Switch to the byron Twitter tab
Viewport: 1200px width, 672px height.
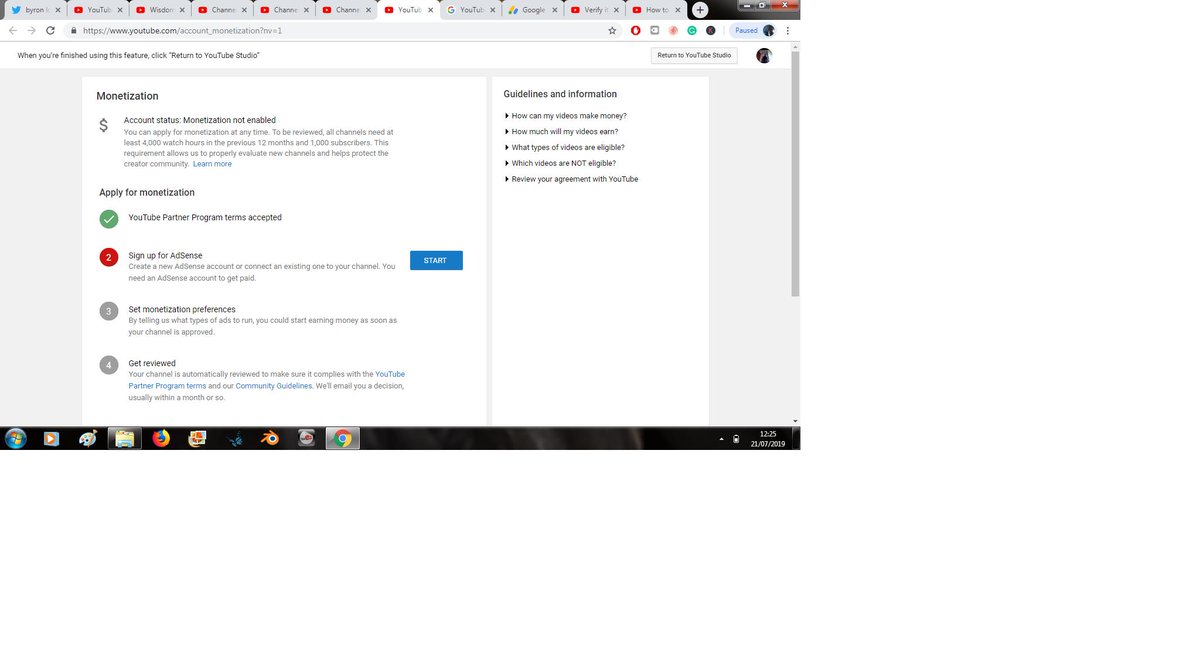[x=37, y=10]
